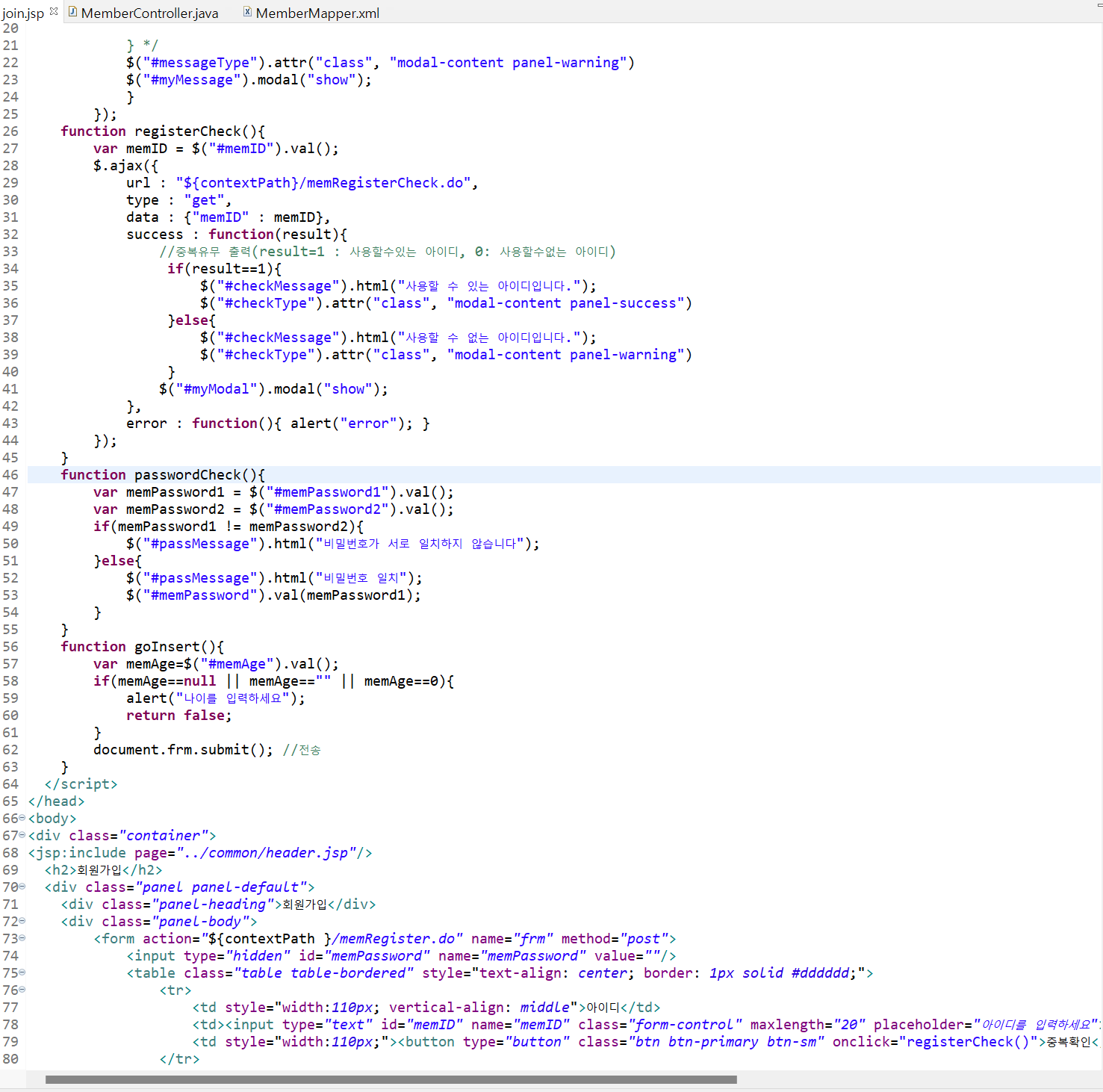This screenshot has width=1103, height=1092.
Task: Click line number 46 in the gutter
Action: [10, 475]
